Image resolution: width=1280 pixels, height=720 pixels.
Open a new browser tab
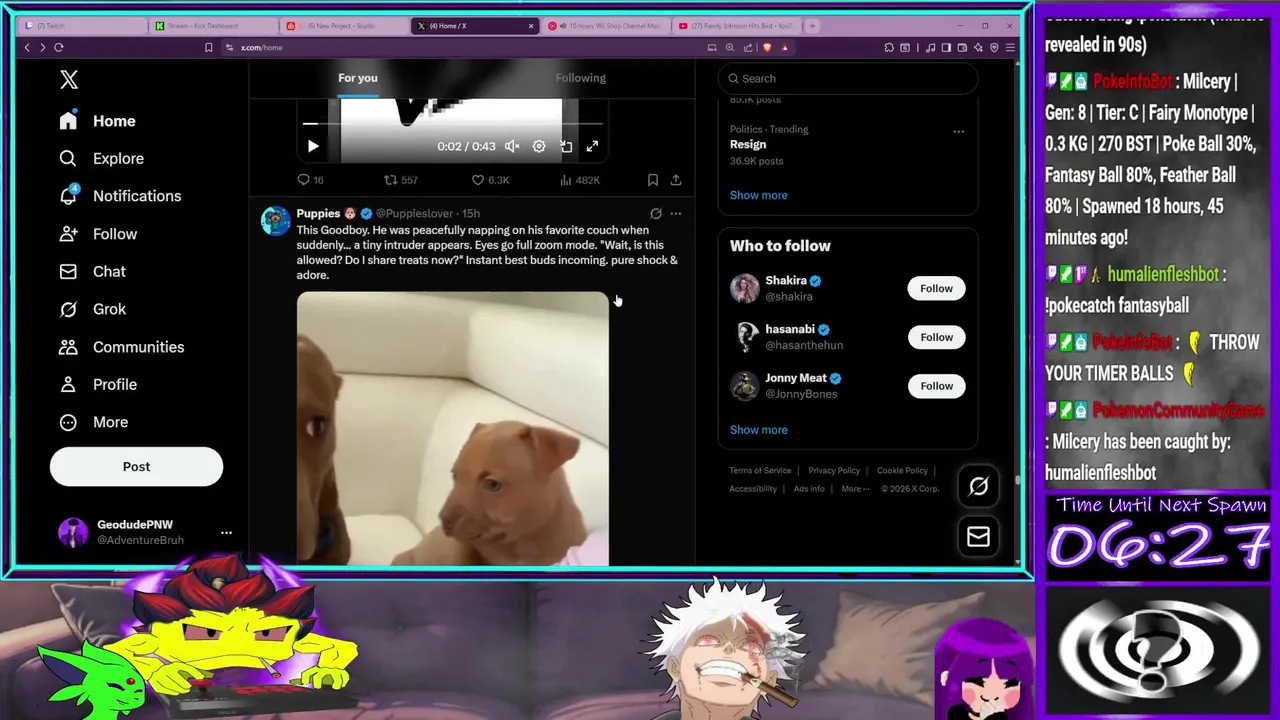(x=812, y=25)
